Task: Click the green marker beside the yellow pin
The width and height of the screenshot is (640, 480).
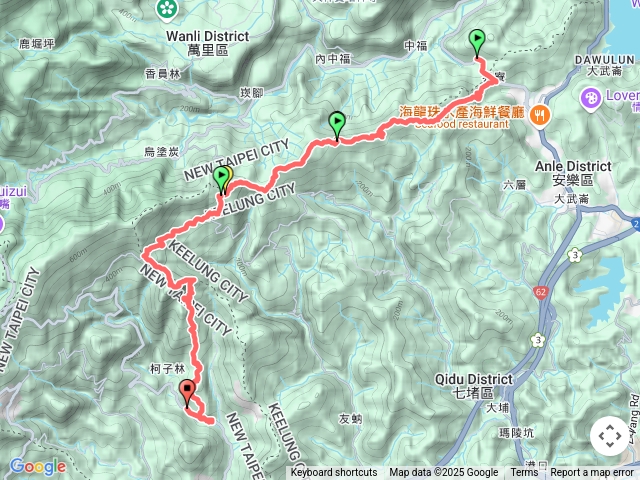Action: coord(220,180)
